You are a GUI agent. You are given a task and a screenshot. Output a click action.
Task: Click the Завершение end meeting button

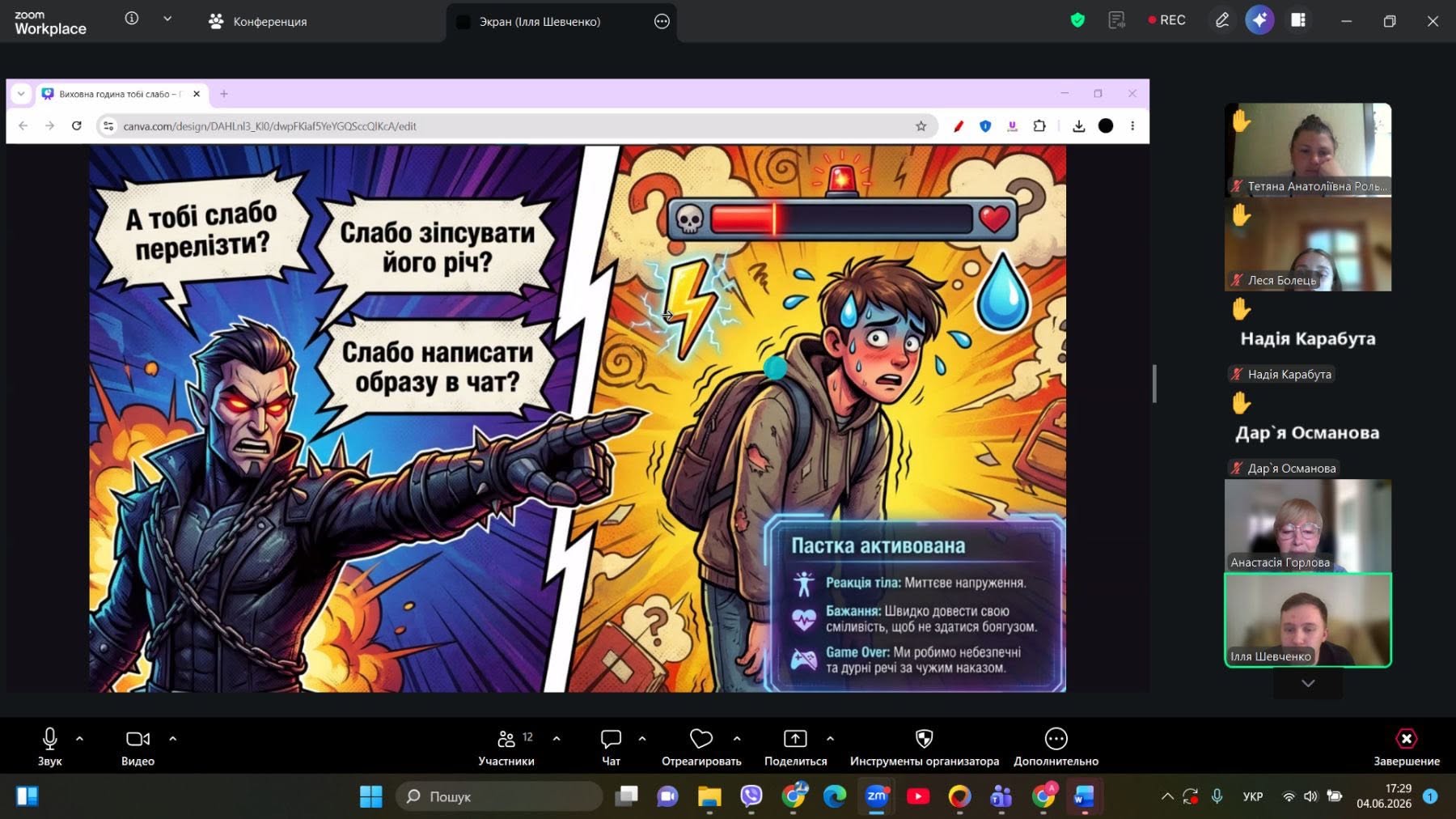coord(1407,747)
